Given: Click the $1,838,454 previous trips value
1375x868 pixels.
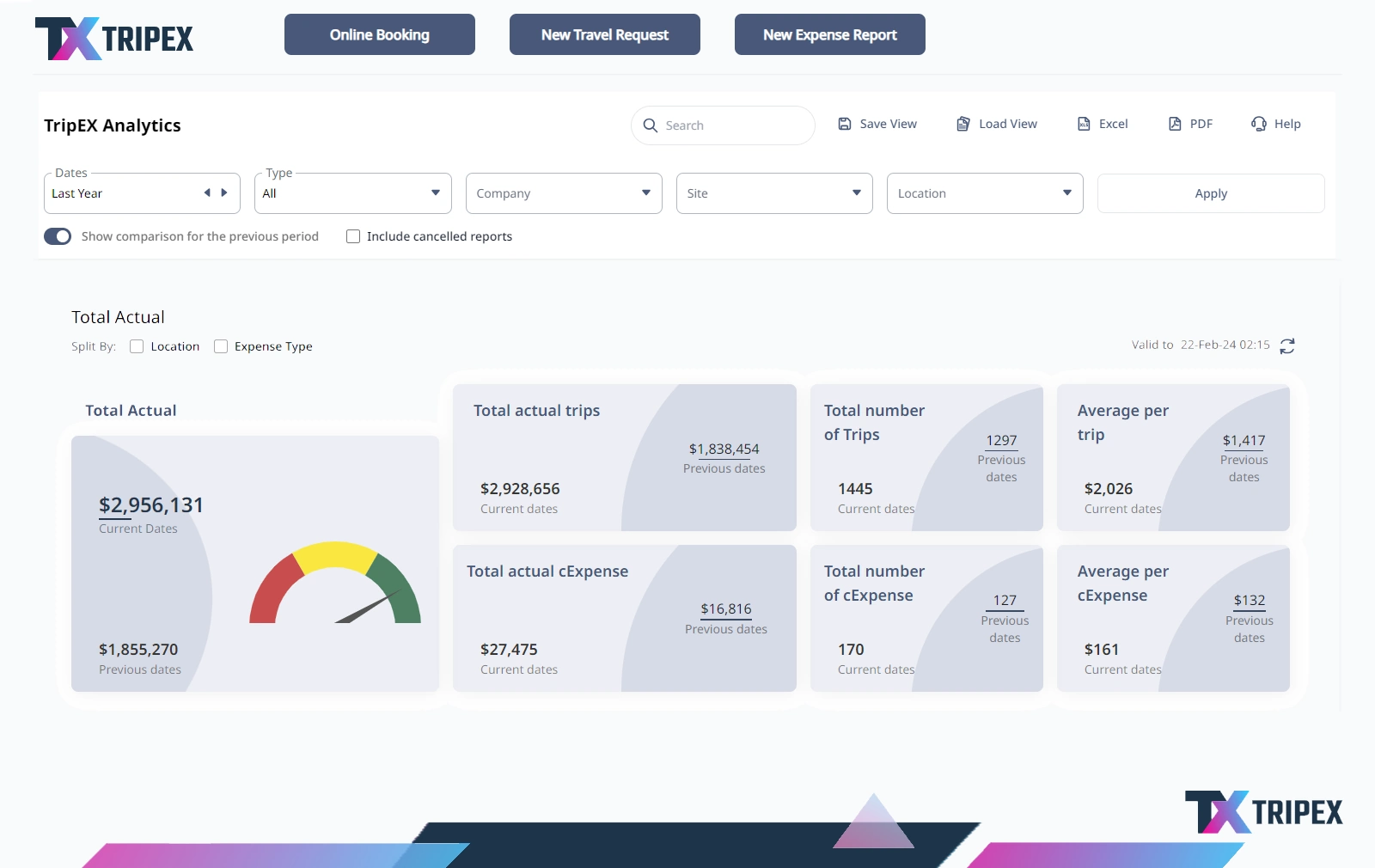Looking at the screenshot, I should pyautogui.click(x=724, y=449).
